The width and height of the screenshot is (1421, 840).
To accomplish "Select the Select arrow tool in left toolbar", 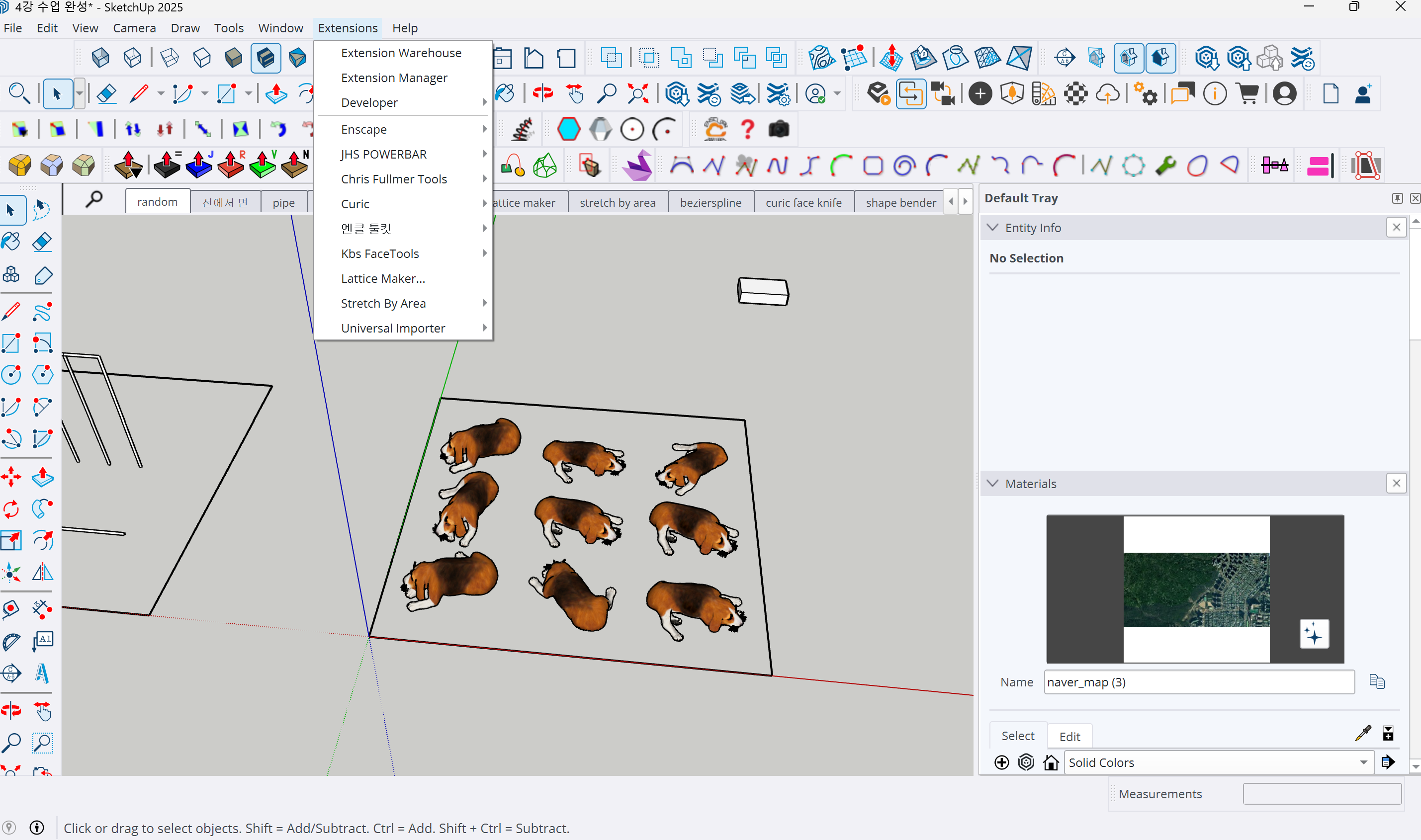I will click(11, 210).
